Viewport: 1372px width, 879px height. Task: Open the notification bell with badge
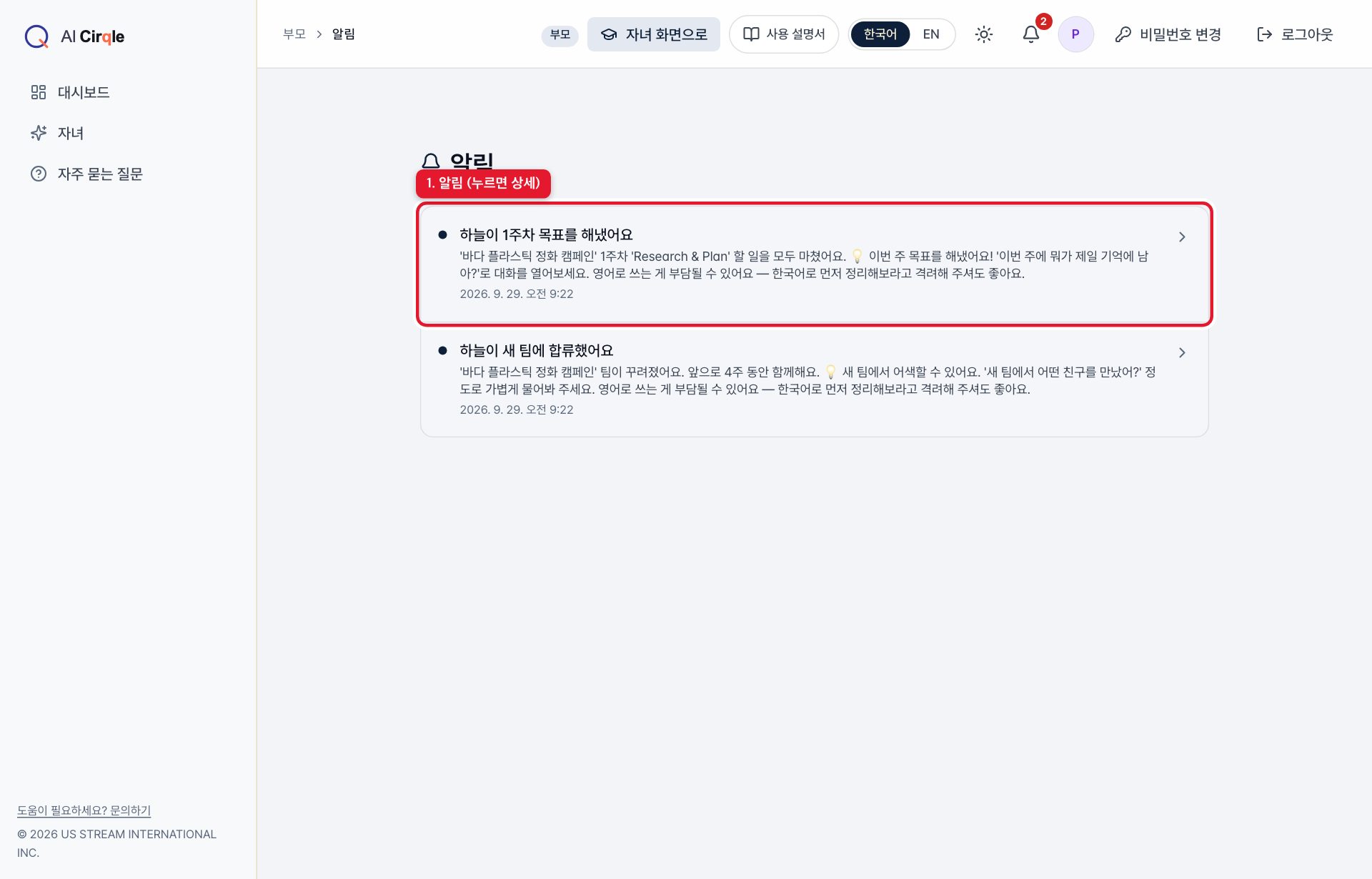[1030, 34]
